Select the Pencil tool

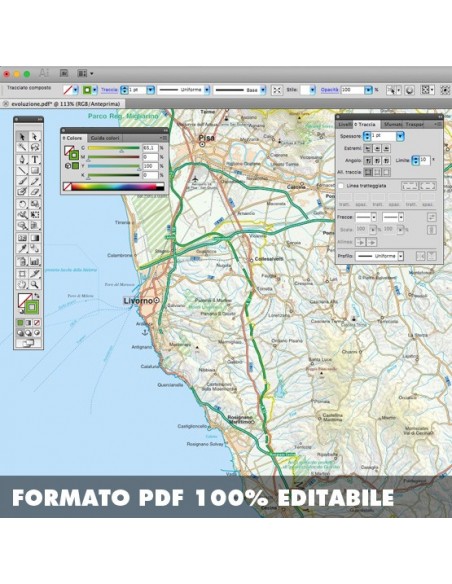(35, 181)
